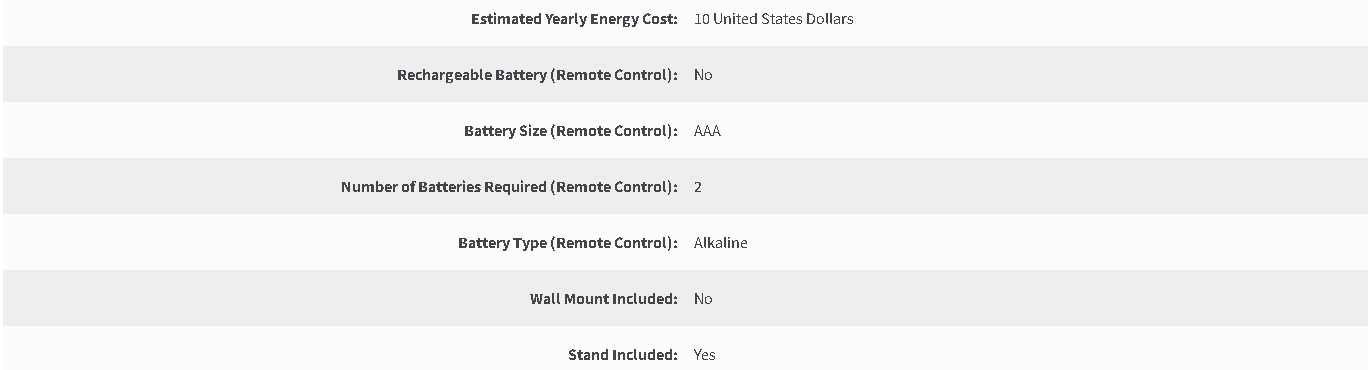Click (Remote Control) in the Rechargeable Battery row

click(x=614, y=75)
